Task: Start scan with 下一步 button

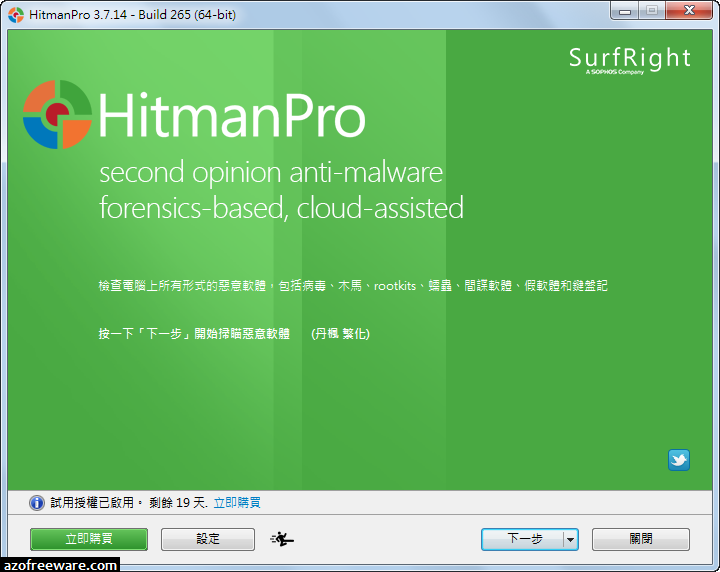Action: tap(523, 539)
